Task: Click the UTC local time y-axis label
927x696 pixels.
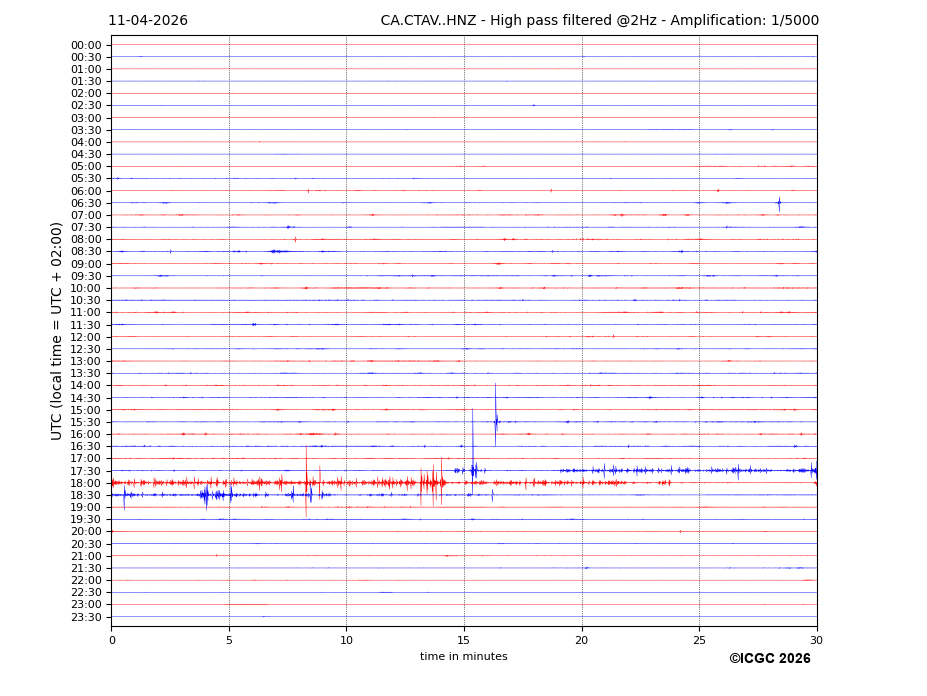Action: (x=58, y=331)
